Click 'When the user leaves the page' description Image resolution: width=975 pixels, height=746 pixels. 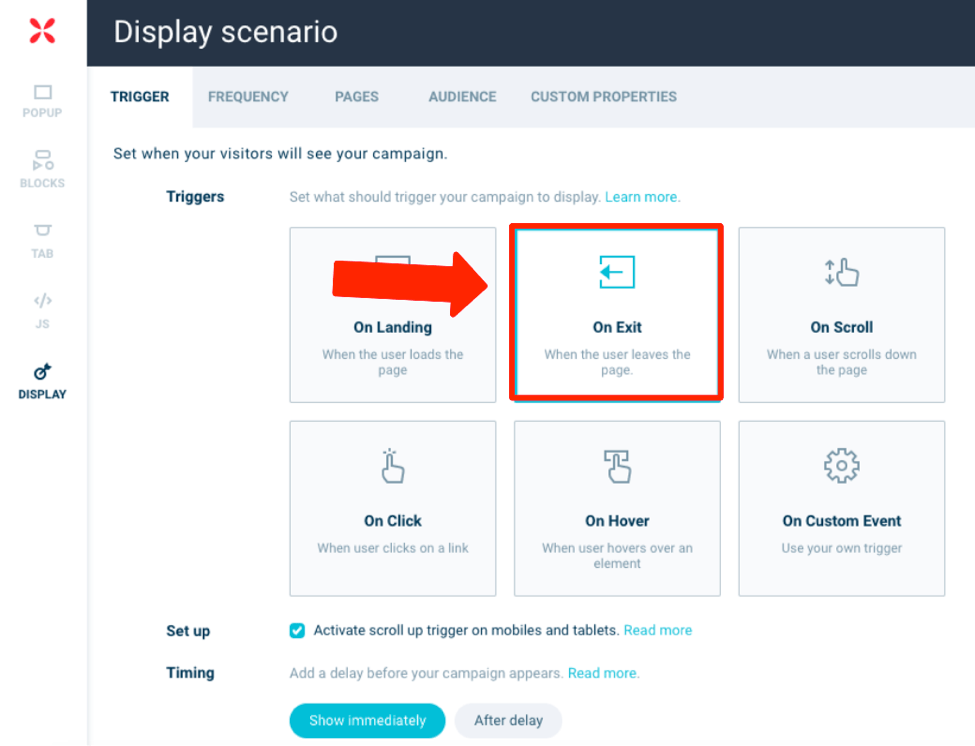pos(617,362)
